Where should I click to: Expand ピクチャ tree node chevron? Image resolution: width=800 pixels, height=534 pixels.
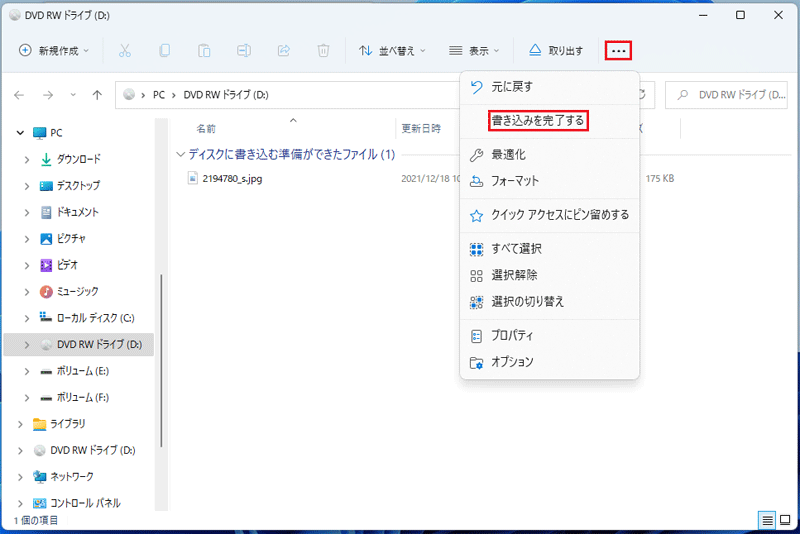[27, 239]
